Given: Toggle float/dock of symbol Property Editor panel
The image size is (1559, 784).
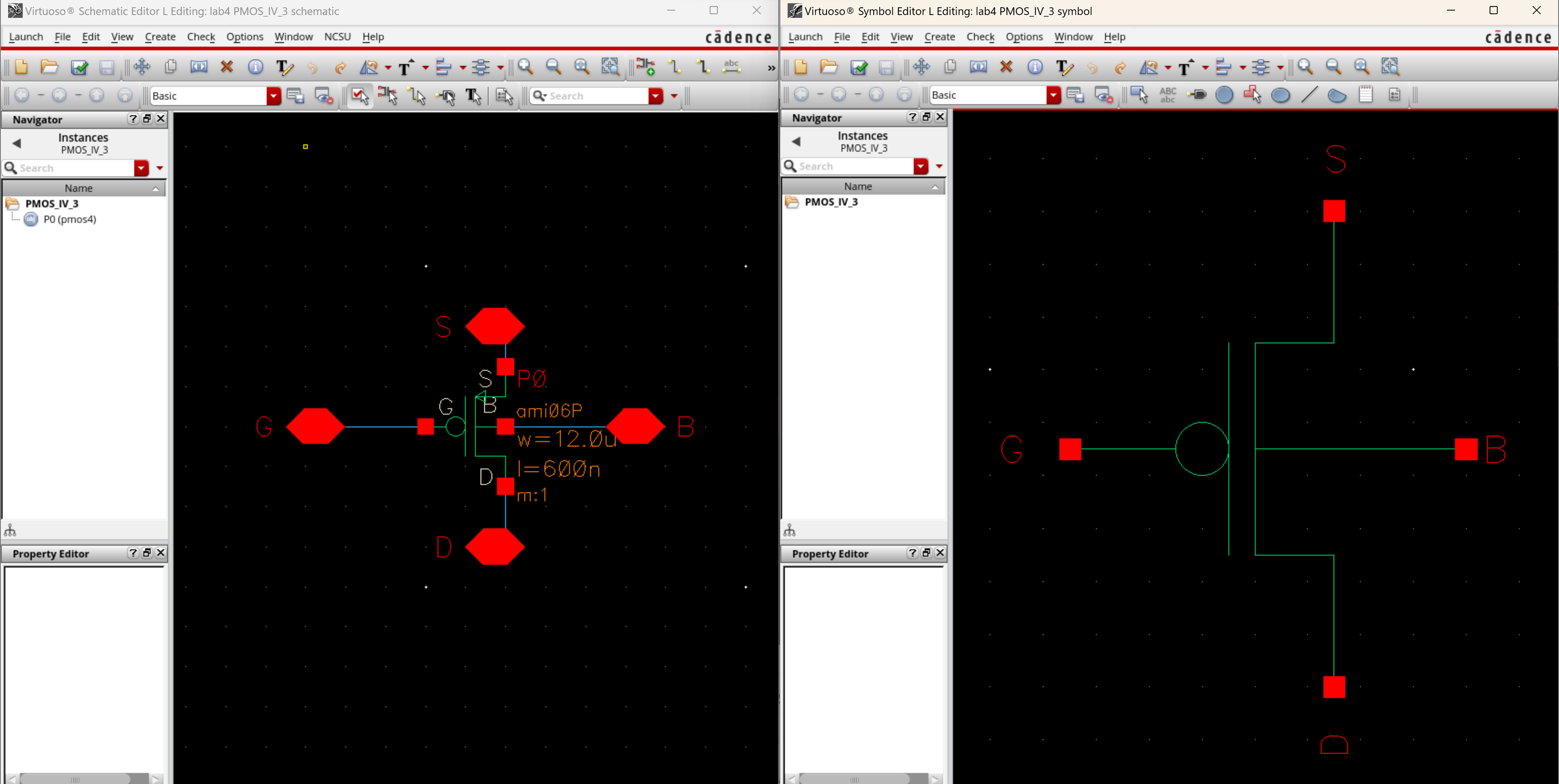Looking at the screenshot, I should coord(926,553).
